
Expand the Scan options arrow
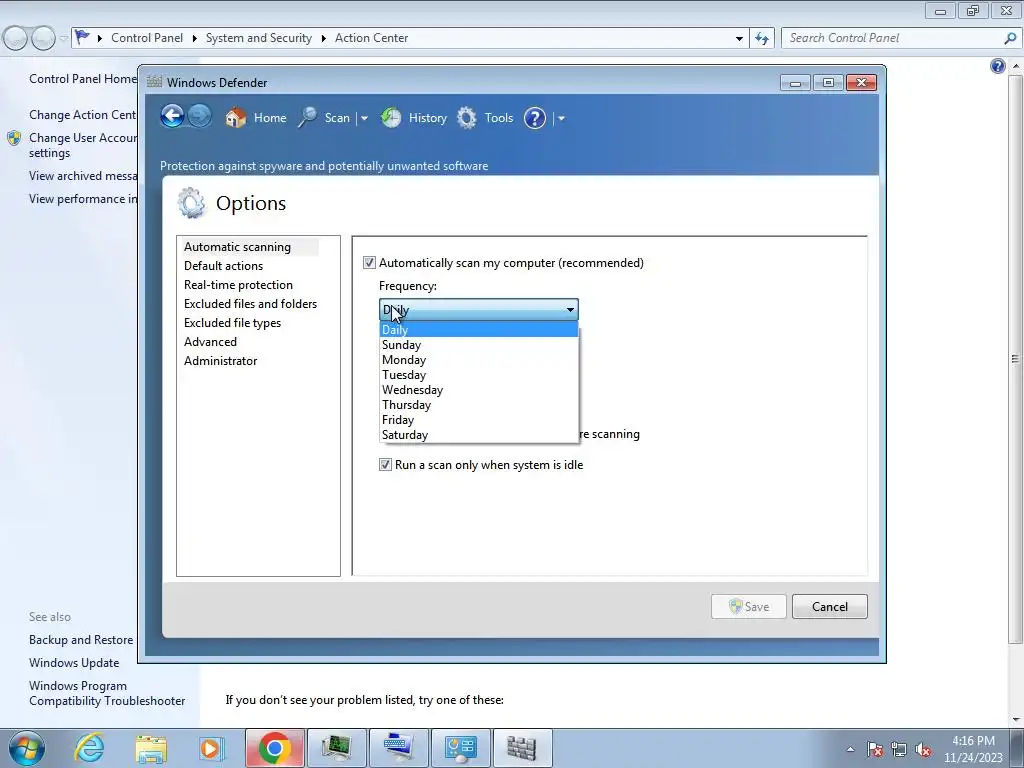[364, 118]
